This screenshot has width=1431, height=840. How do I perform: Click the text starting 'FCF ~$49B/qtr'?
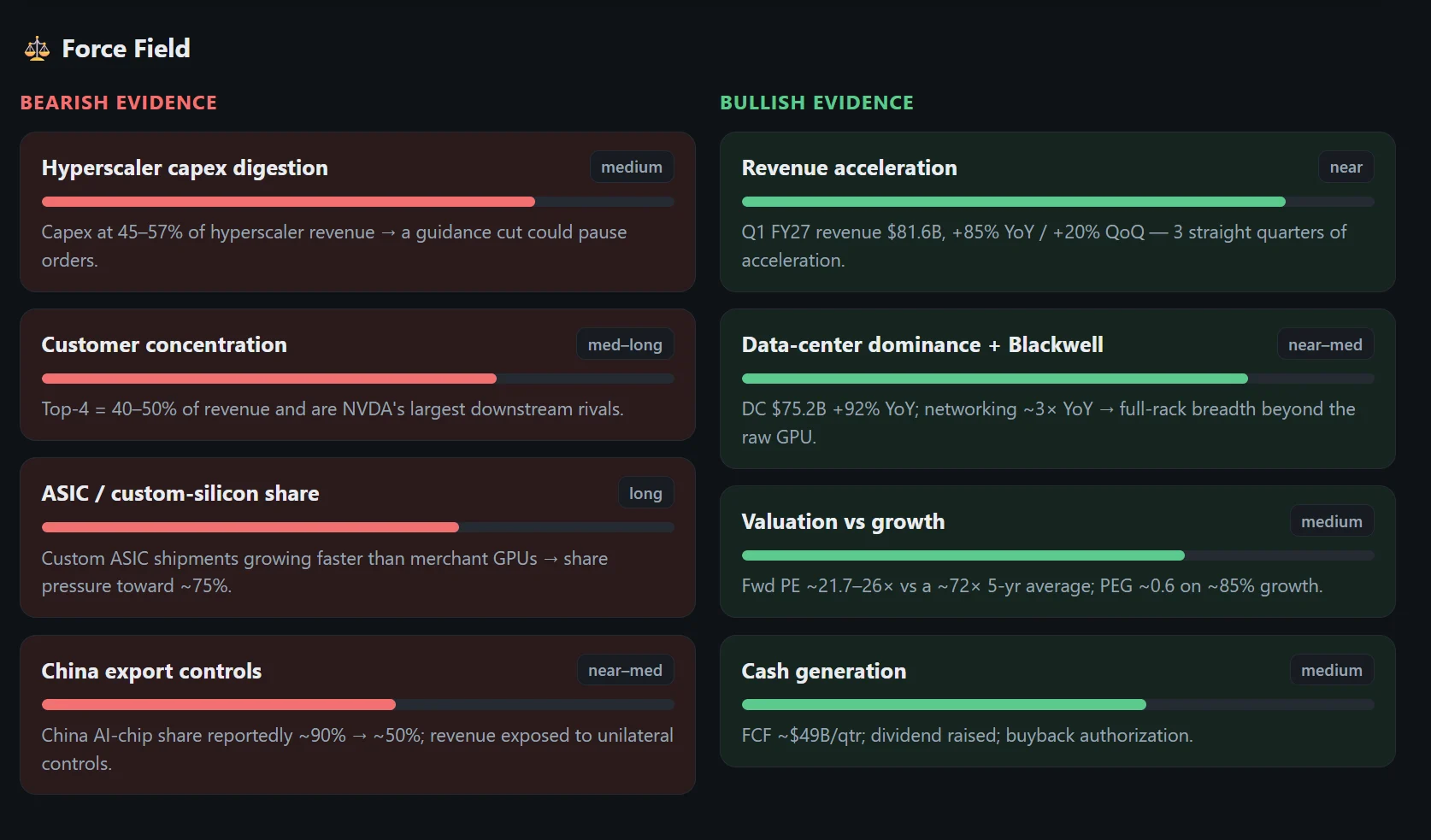tap(967, 736)
